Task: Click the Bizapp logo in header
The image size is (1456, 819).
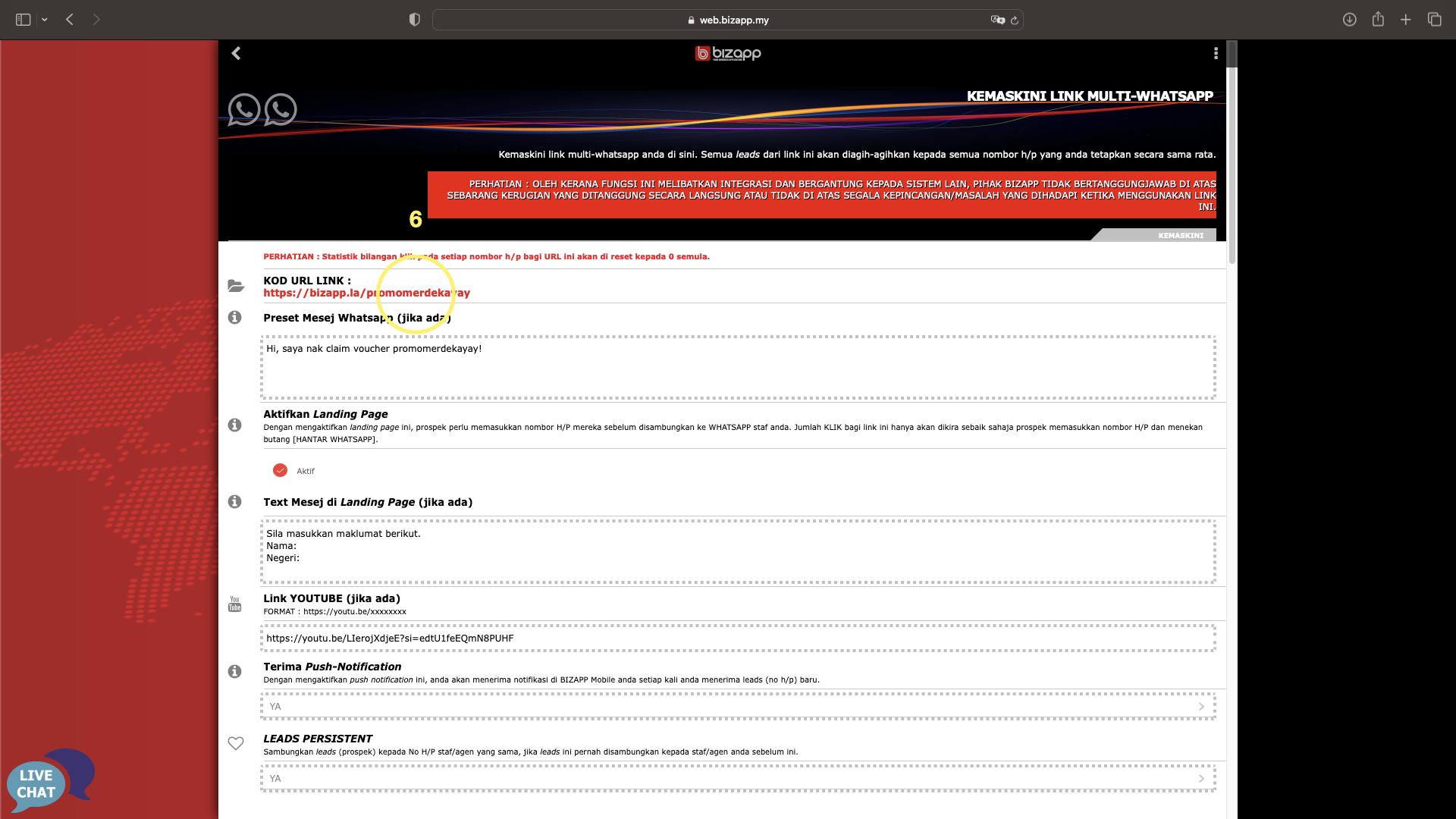Action: (728, 53)
